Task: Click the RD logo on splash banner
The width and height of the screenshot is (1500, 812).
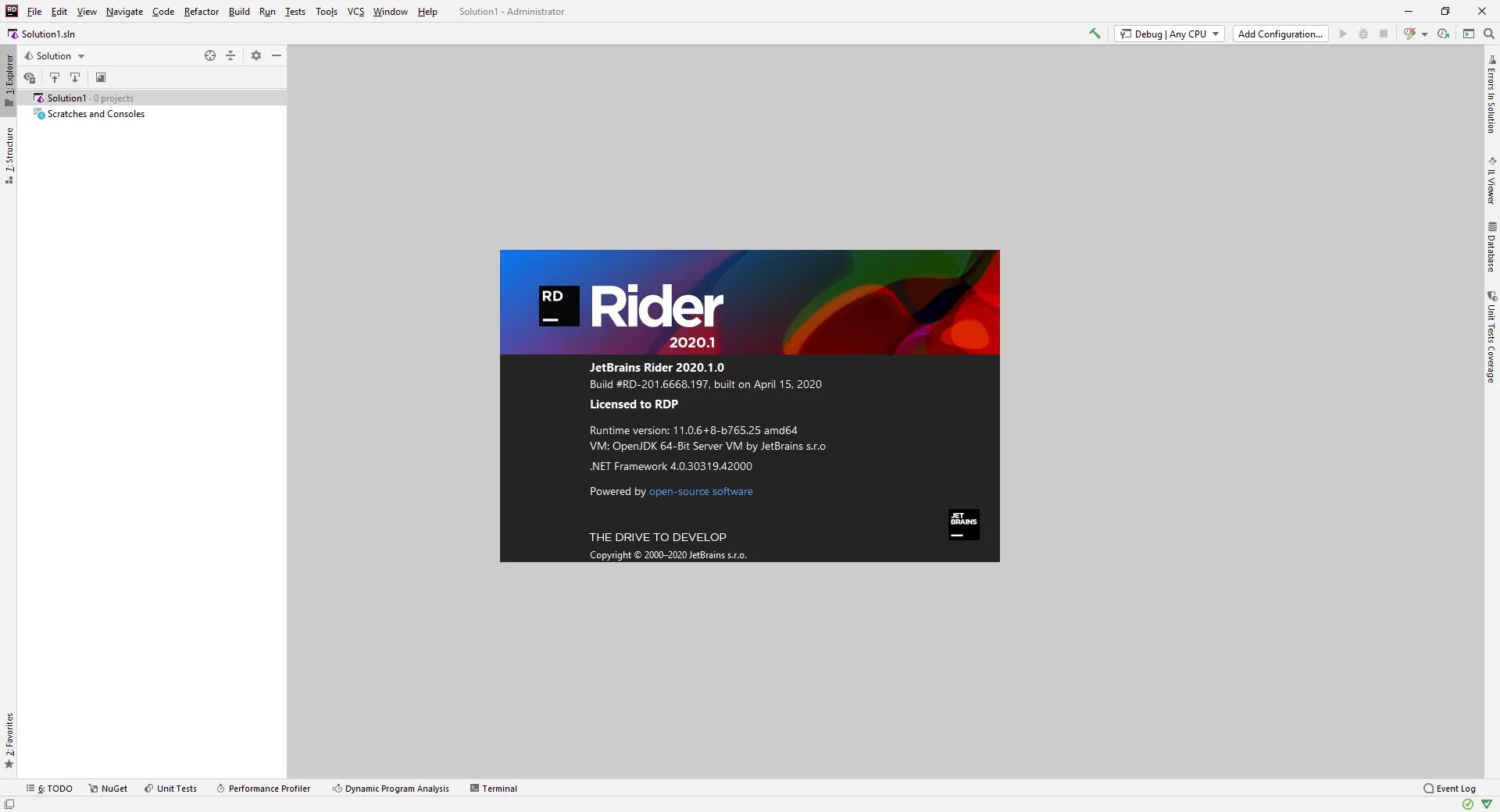Action: [x=559, y=306]
